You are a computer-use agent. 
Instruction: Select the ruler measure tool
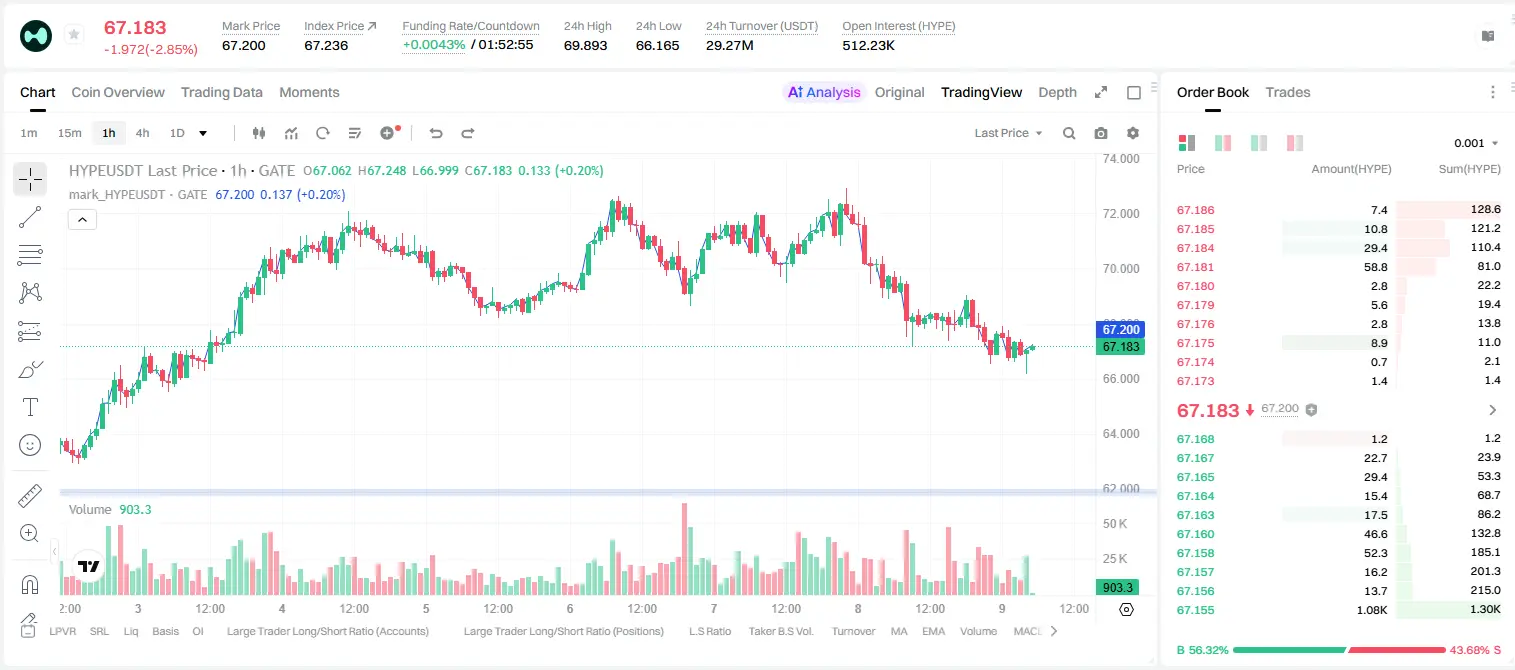point(30,496)
